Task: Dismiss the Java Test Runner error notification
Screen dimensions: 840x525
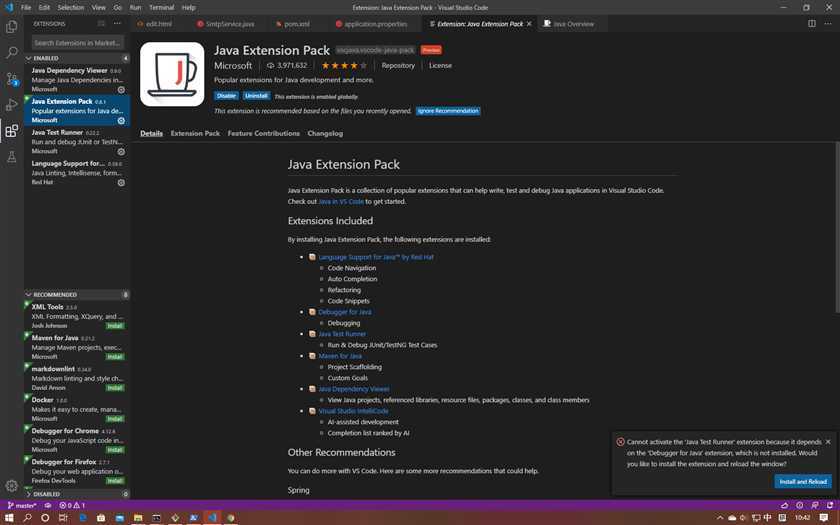Action: click(828, 442)
